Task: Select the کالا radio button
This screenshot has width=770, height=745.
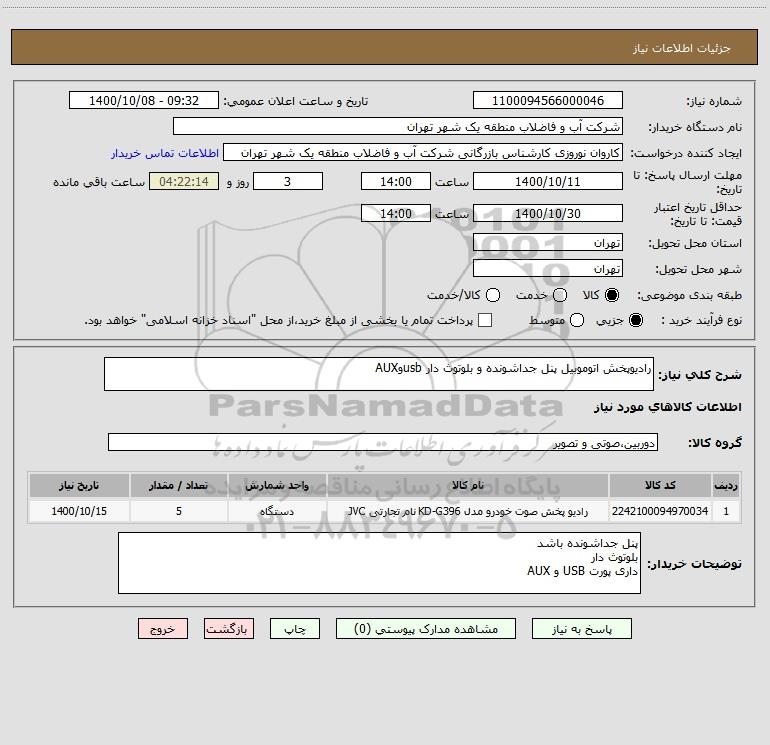Action: 612,295
